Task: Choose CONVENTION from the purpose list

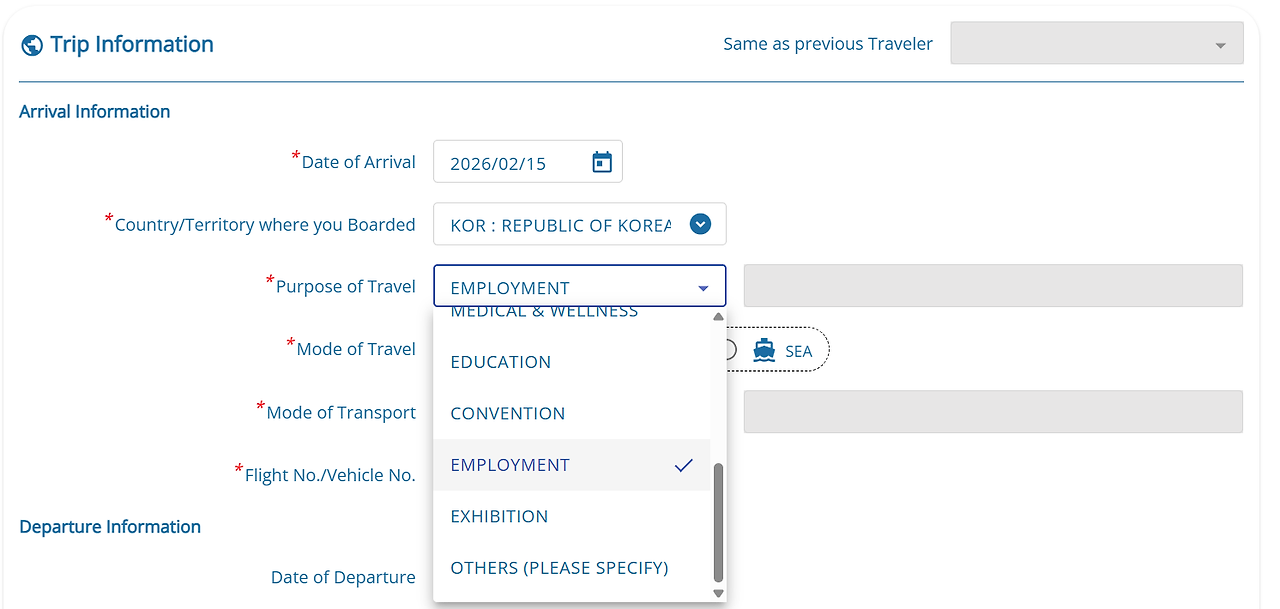Action: tap(508, 414)
